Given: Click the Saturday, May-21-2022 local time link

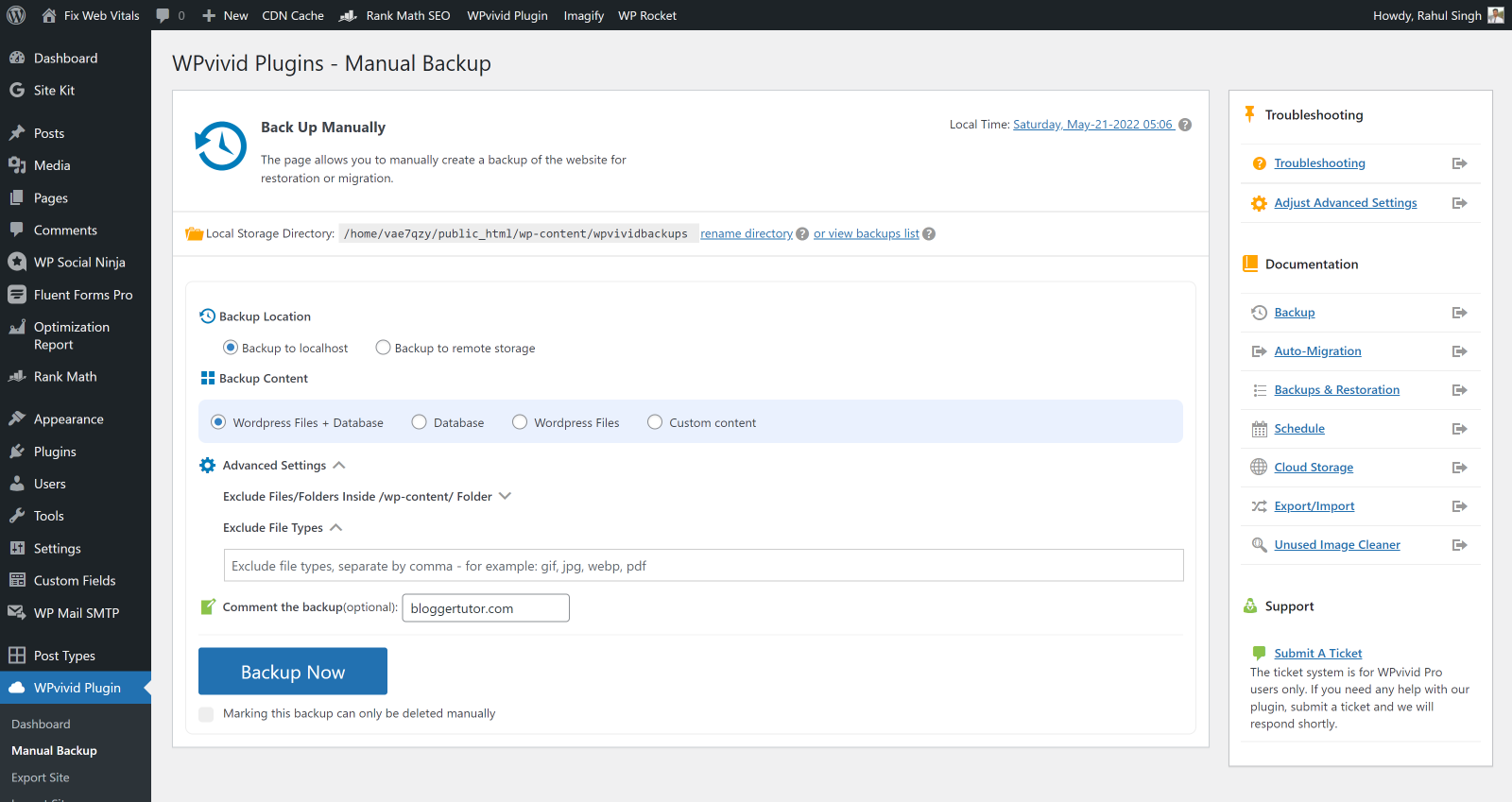Looking at the screenshot, I should (x=1093, y=125).
